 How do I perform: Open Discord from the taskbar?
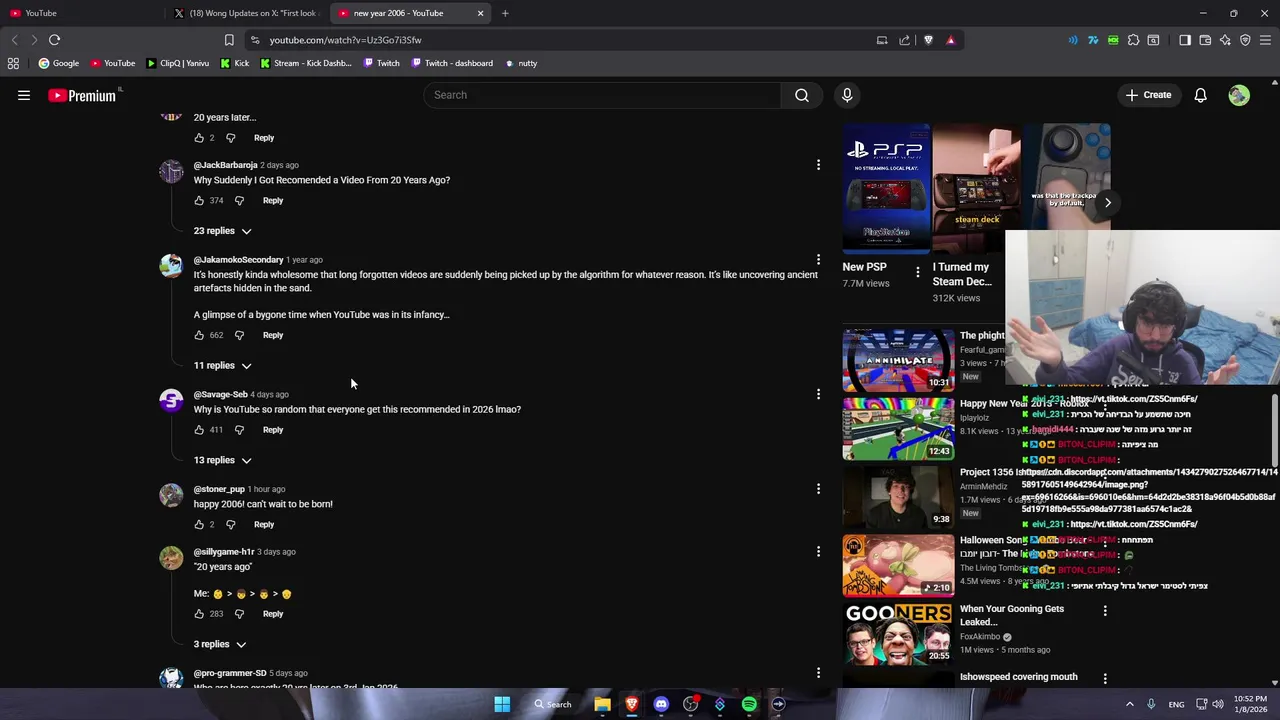[x=661, y=704]
